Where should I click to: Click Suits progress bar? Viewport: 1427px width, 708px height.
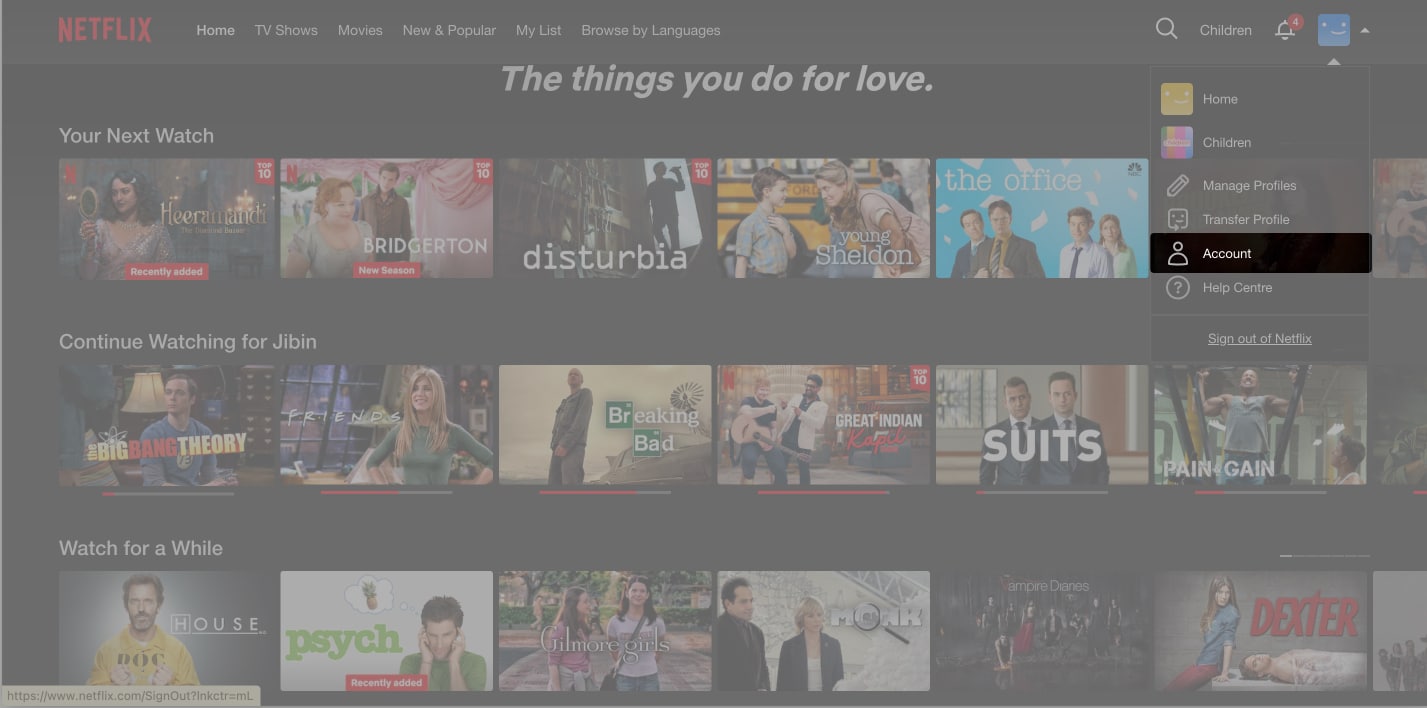tap(1042, 493)
